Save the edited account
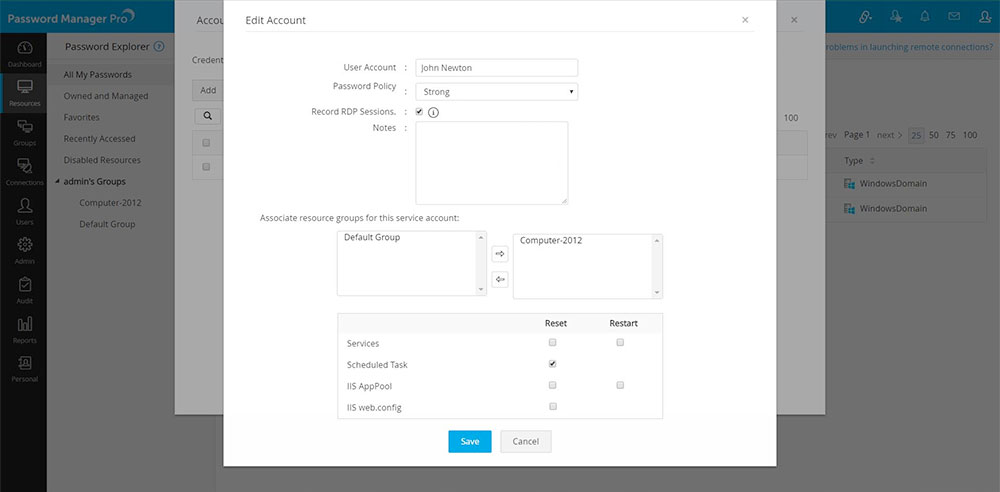This screenshot has width=1000, height=492. click(469, 441)
